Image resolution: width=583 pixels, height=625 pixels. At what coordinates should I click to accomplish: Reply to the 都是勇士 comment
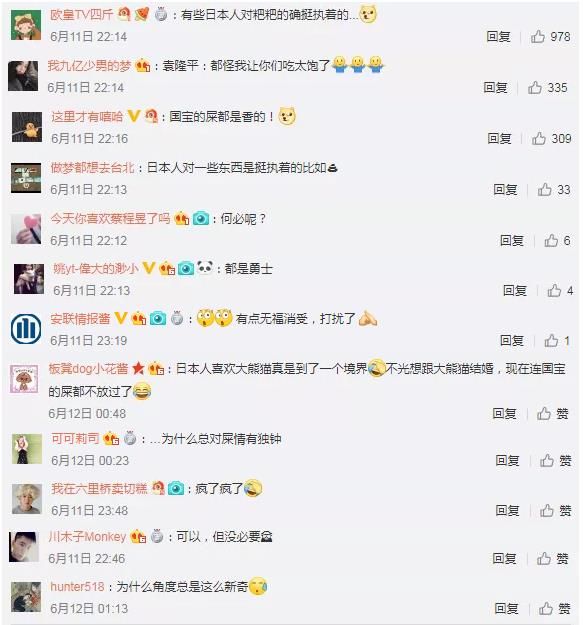click(514, 291)
